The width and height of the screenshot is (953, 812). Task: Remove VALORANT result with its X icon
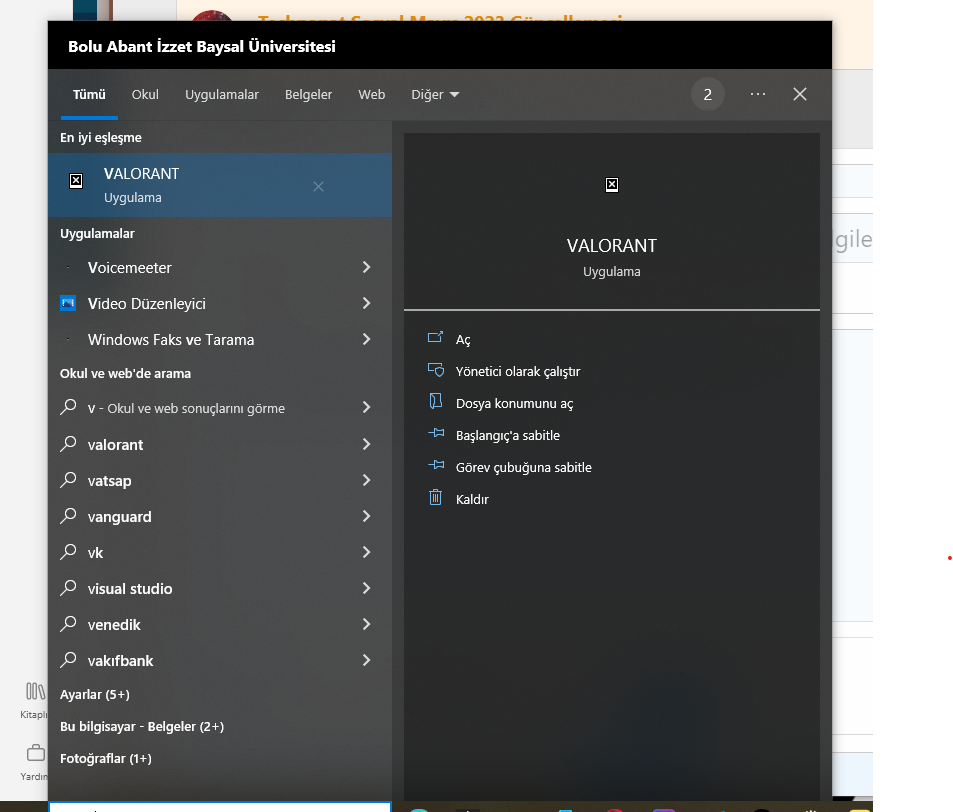318,187
